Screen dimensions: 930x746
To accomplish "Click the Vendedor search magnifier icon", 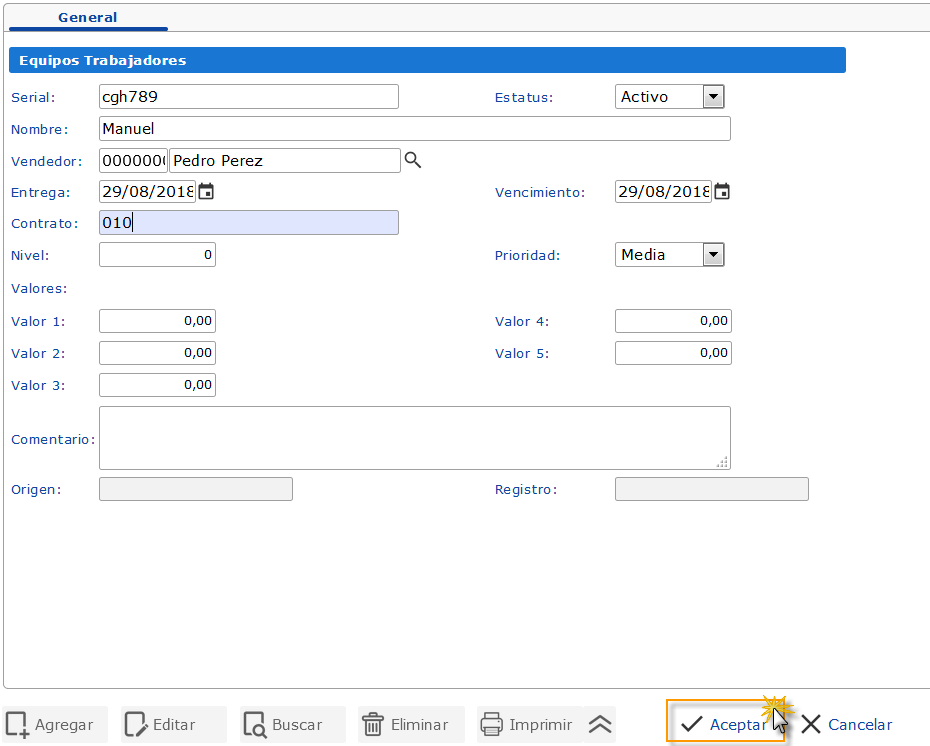I will click(413, 160).
